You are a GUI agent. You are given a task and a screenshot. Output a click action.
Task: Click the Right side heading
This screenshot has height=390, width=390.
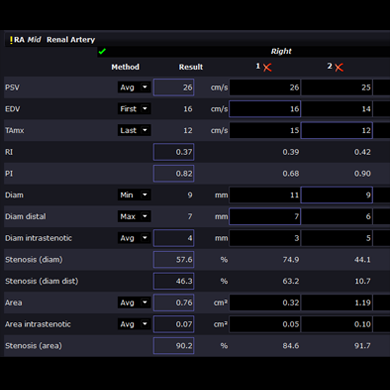(x=281, y=51)
